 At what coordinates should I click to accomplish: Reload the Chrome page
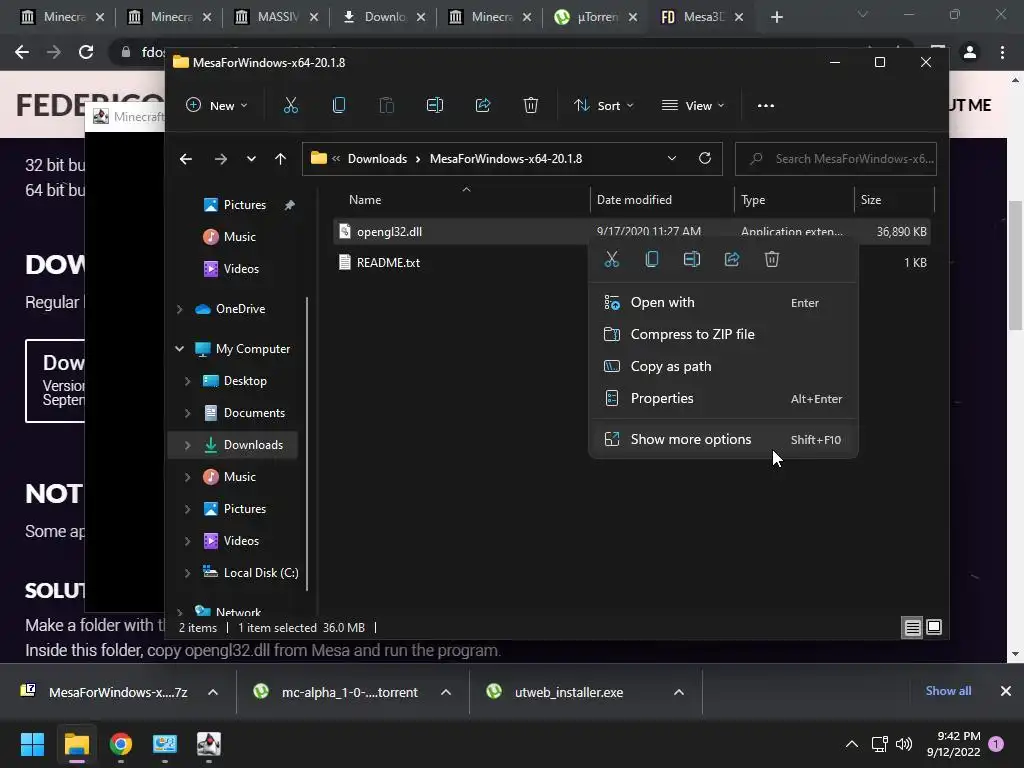(86, 52)
